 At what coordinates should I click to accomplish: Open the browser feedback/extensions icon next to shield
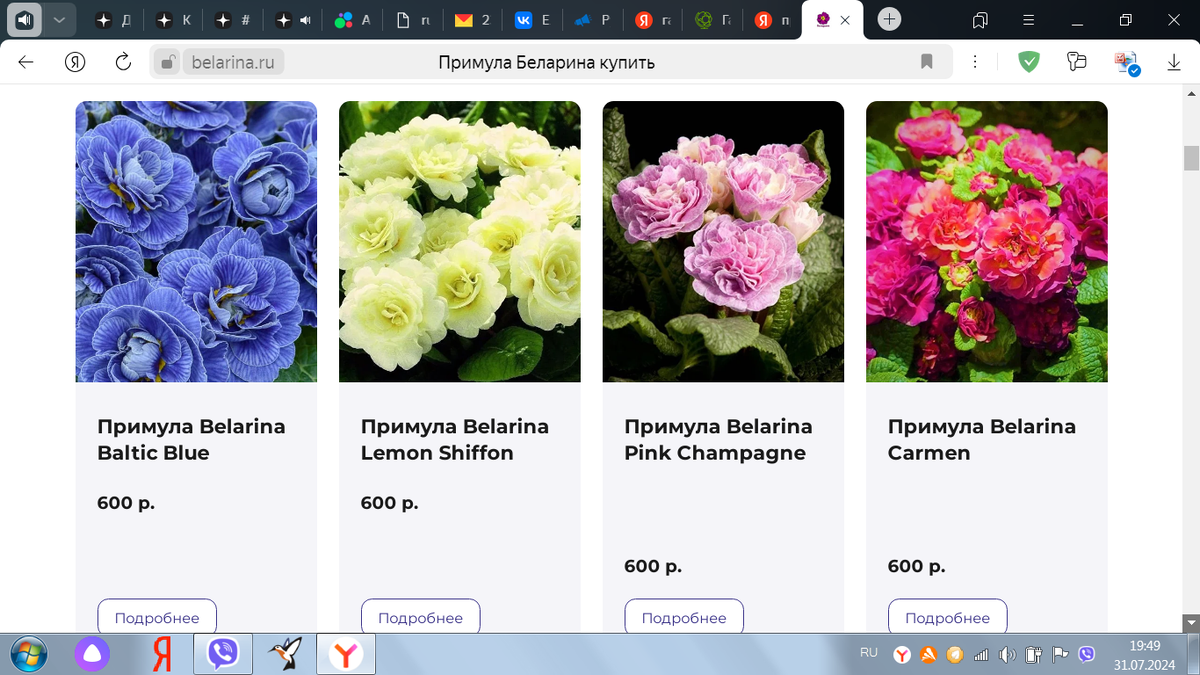click(1077, 62)
